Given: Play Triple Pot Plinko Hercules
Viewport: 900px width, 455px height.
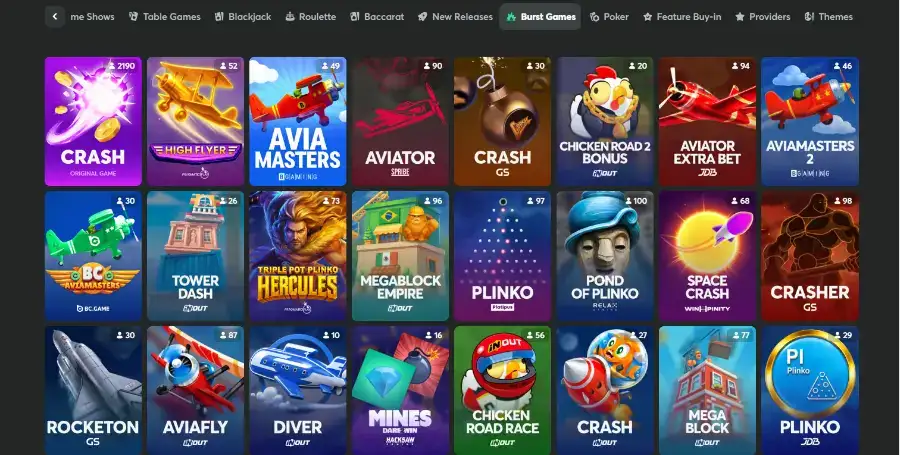Looking at the screenshot, I should click(298, 256).
